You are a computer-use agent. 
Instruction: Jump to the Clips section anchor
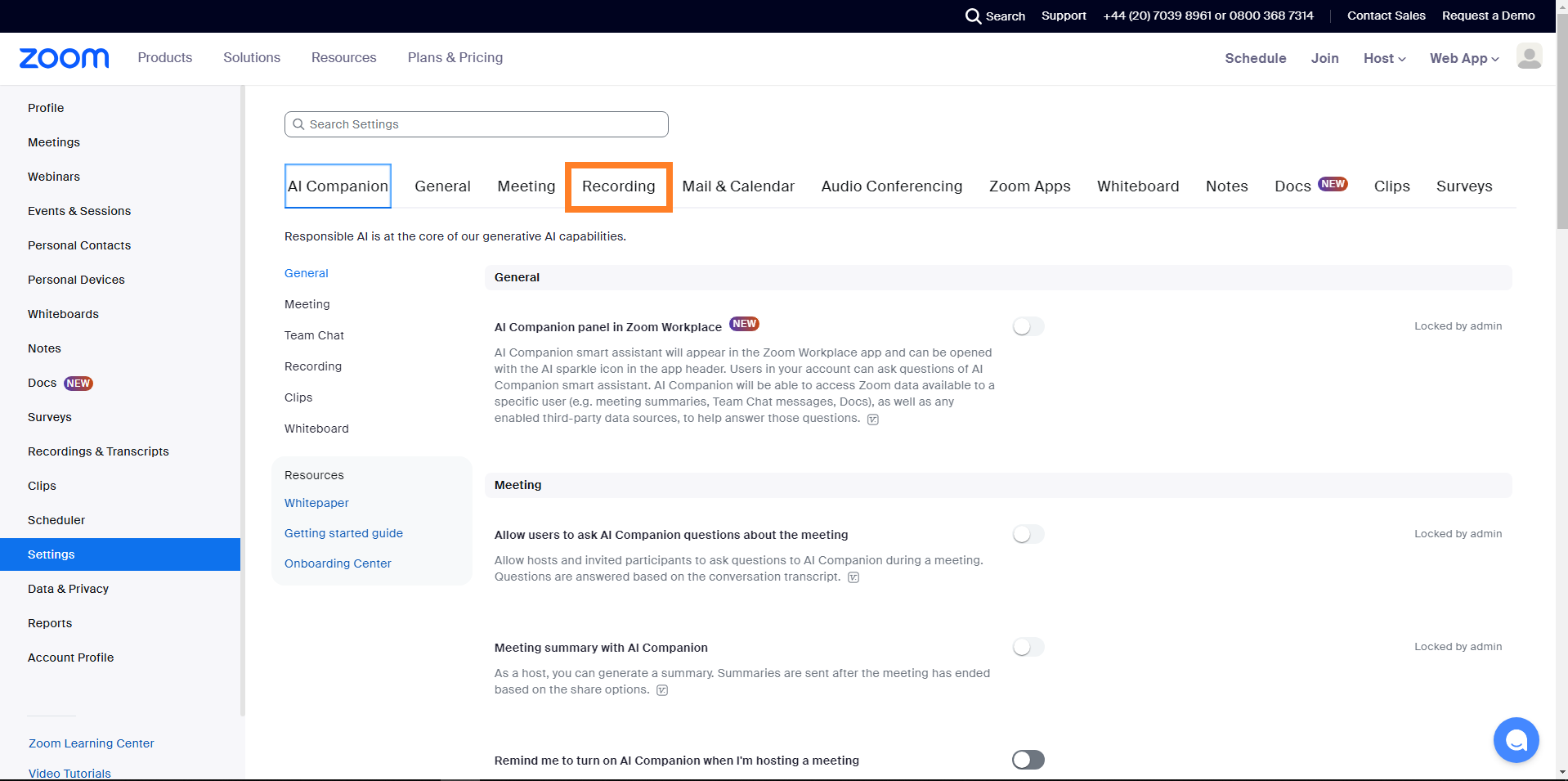298,397
